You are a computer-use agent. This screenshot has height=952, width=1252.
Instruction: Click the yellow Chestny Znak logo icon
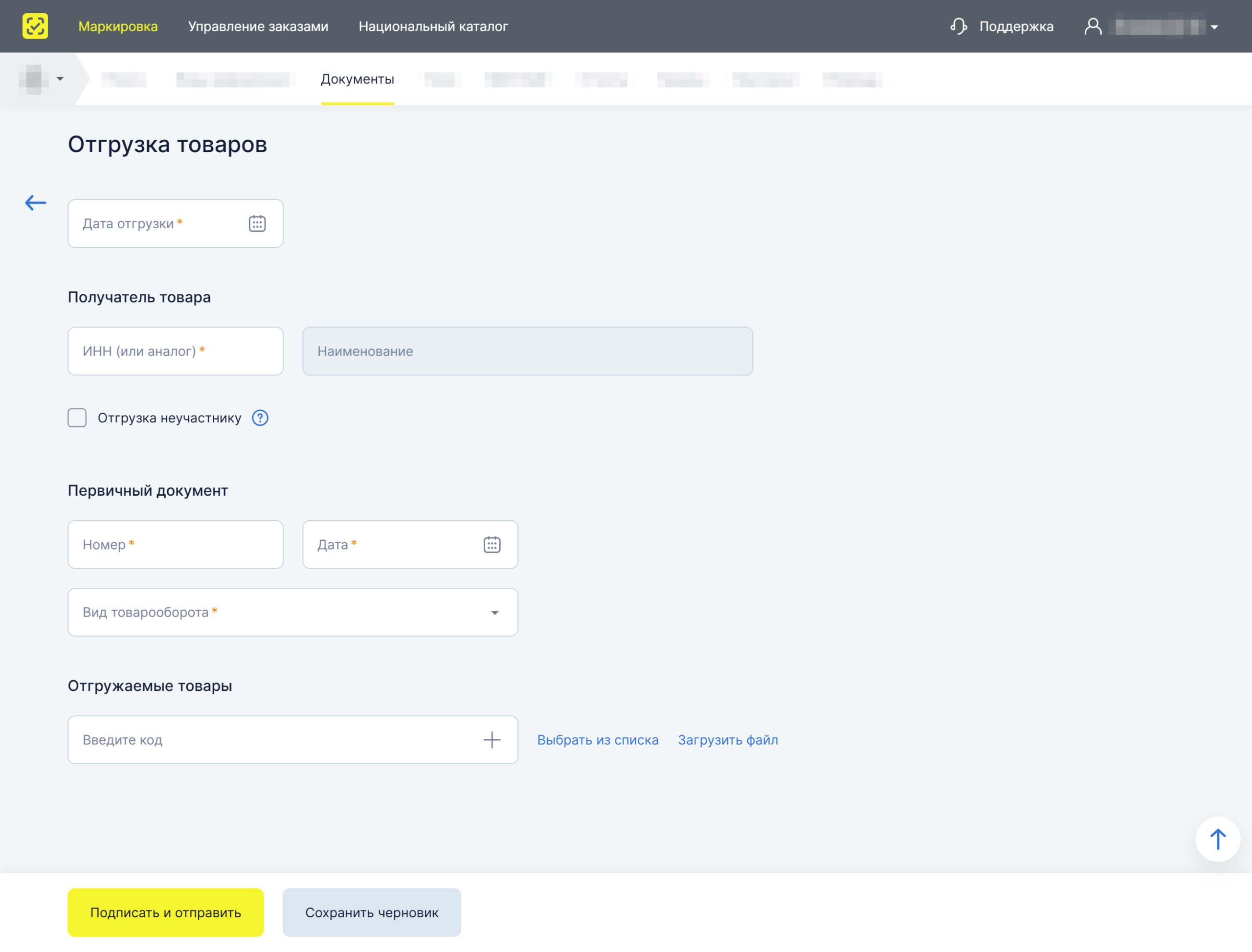click(35, 26)
